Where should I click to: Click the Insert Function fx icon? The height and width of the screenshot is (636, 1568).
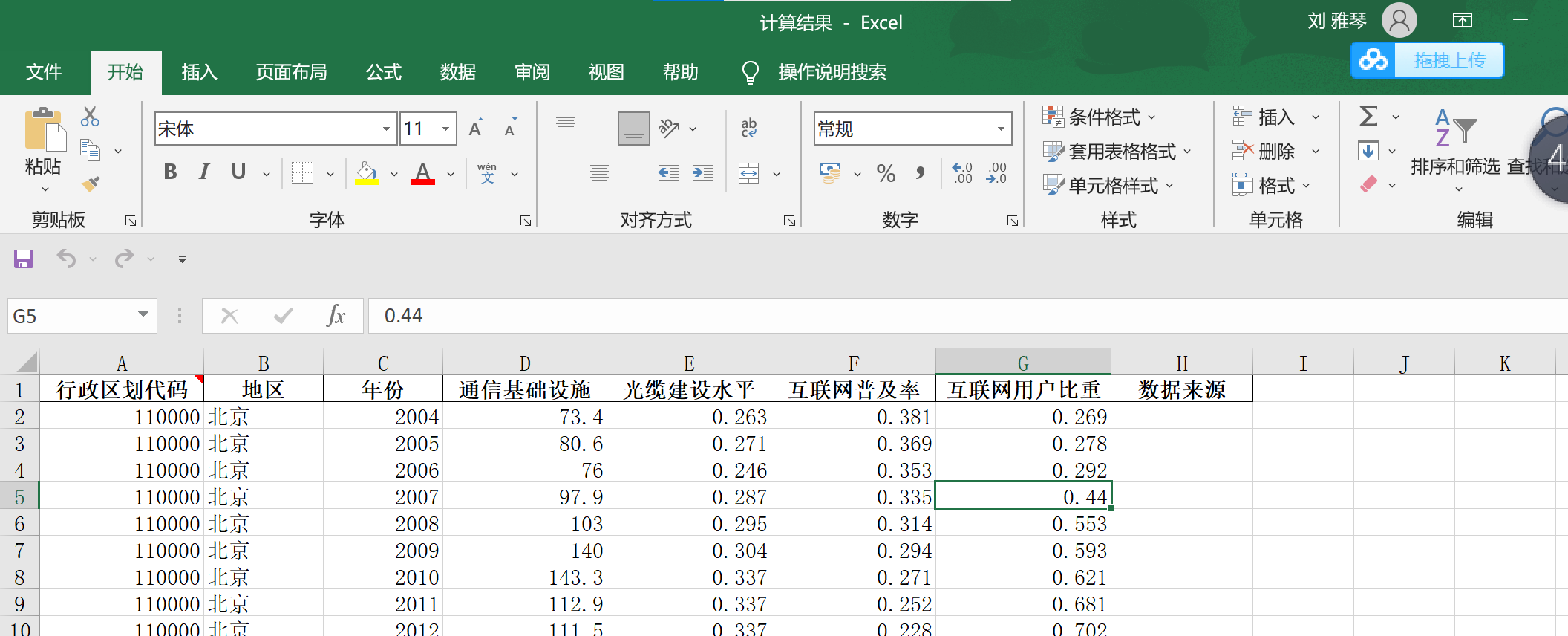coord(336,316)
